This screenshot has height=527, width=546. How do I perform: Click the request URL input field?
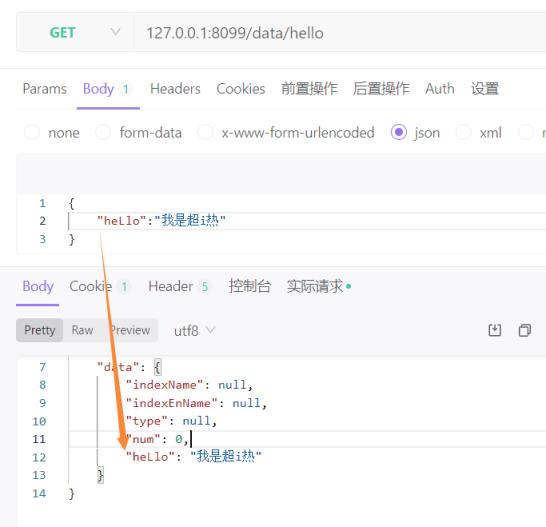point(340,33)
